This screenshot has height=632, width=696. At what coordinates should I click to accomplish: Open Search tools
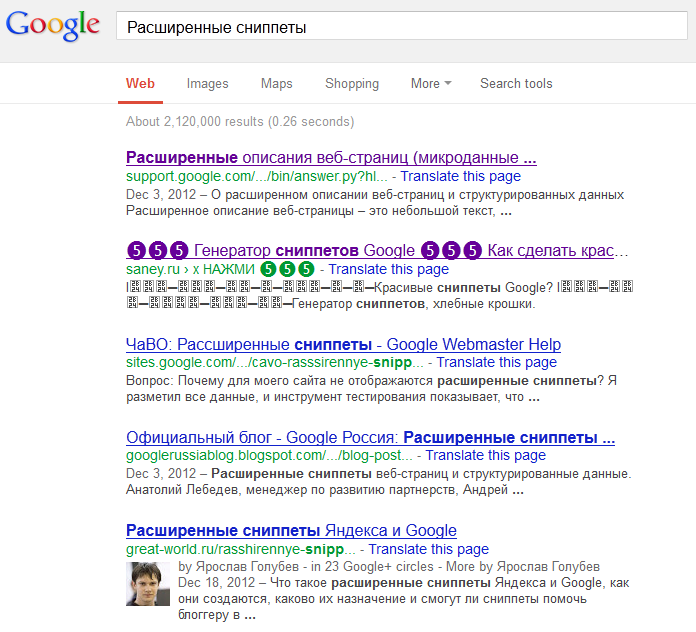pyautogui.click(x=516, y=83)
